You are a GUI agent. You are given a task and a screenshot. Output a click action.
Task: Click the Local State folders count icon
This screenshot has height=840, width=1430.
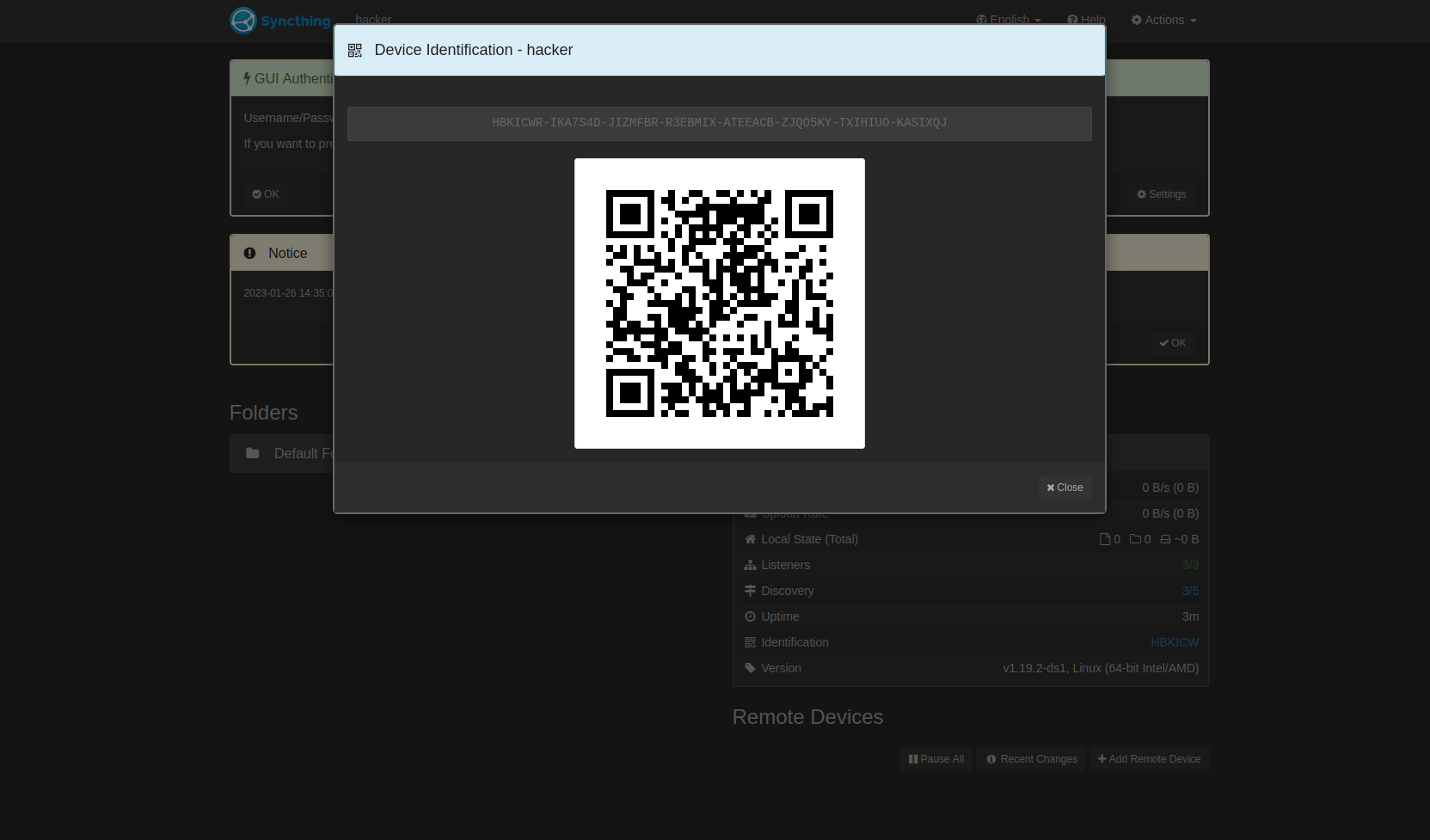pos(1135,539)
